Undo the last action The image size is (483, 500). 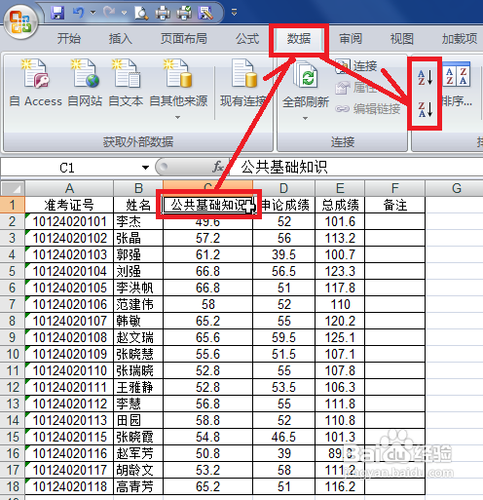pyautogui.click(x=78, y=13)
